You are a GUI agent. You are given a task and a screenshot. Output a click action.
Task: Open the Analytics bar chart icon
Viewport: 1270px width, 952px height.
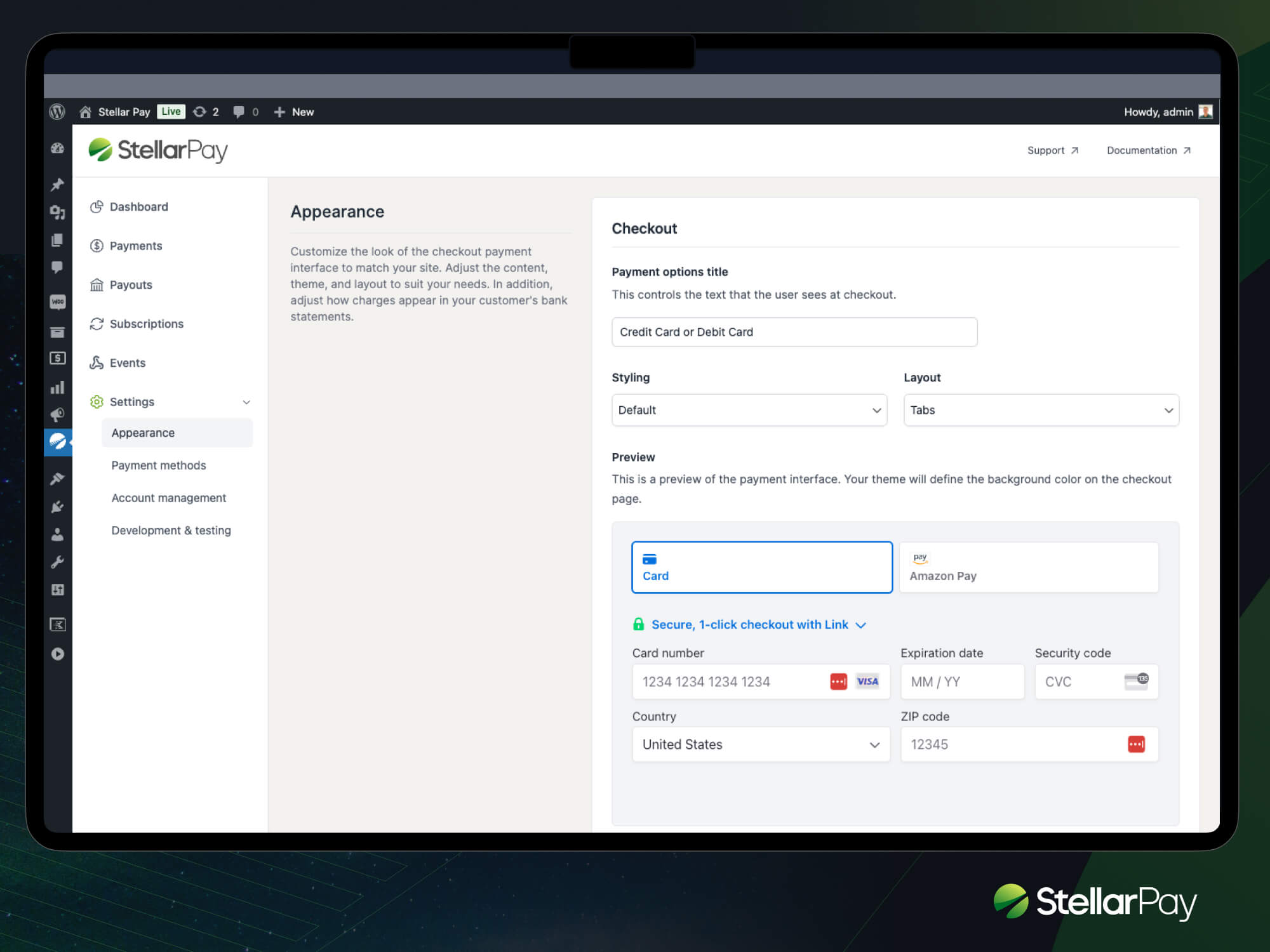pos(57,387)
